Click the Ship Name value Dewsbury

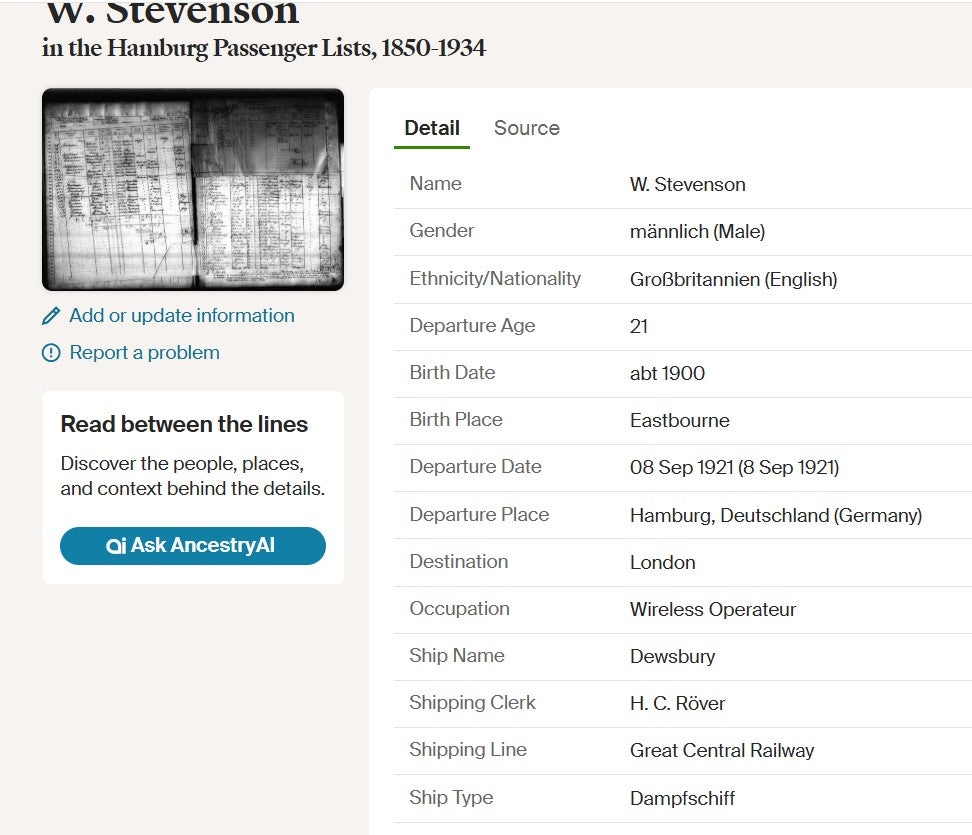click(x=671, y=656)
